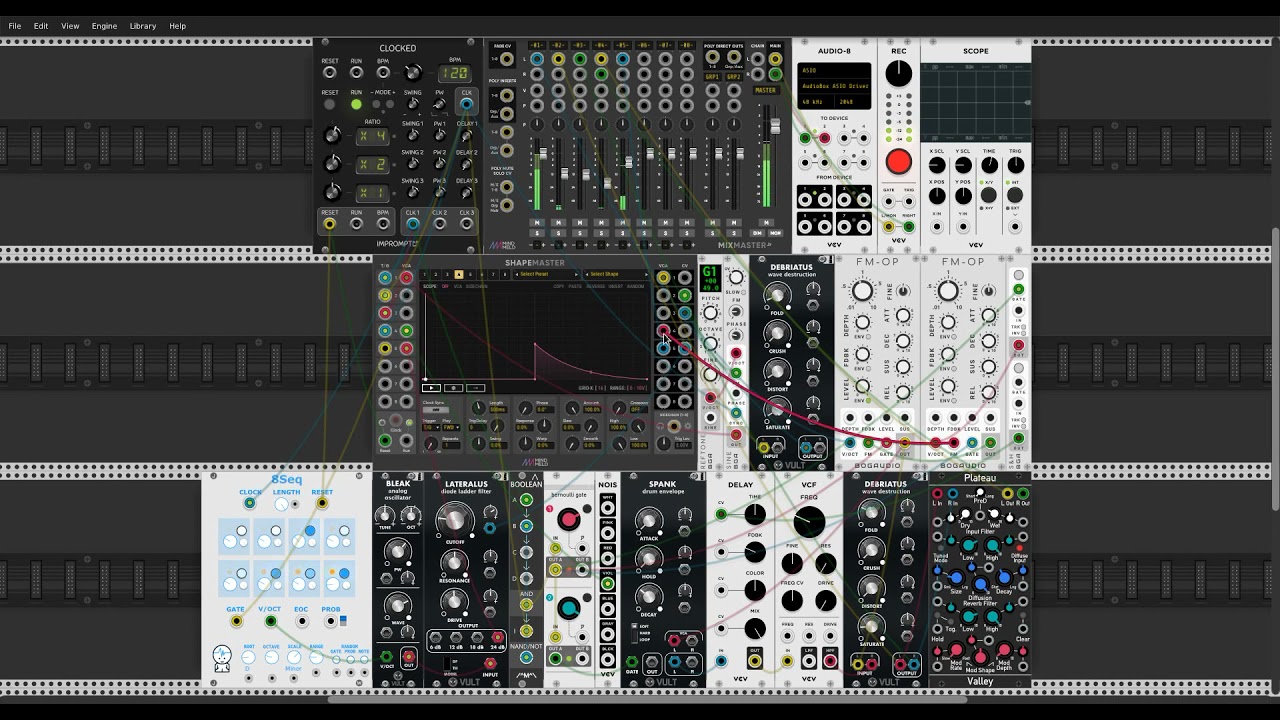Screen dimensions: 1280x720
Task: Click INVERT in ShapeMaster
Action: 616,286
